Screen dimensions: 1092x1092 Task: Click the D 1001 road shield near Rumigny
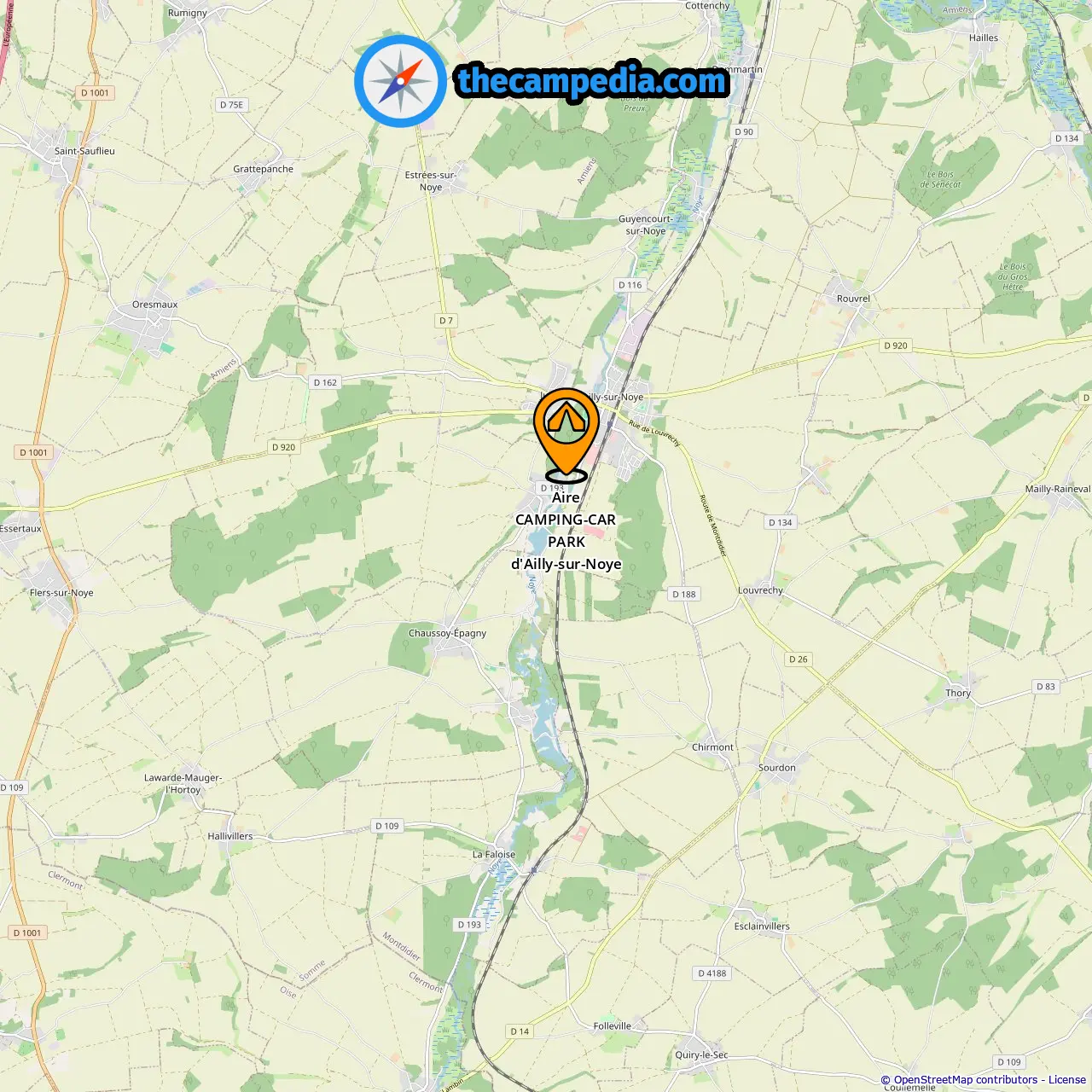pyautogui.click(x=96, y=93)
